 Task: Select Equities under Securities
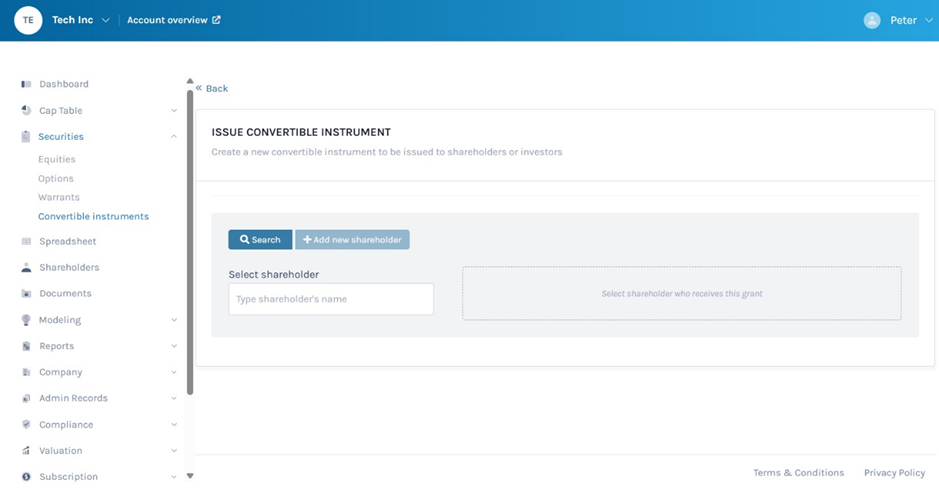(x=57, y=159)
